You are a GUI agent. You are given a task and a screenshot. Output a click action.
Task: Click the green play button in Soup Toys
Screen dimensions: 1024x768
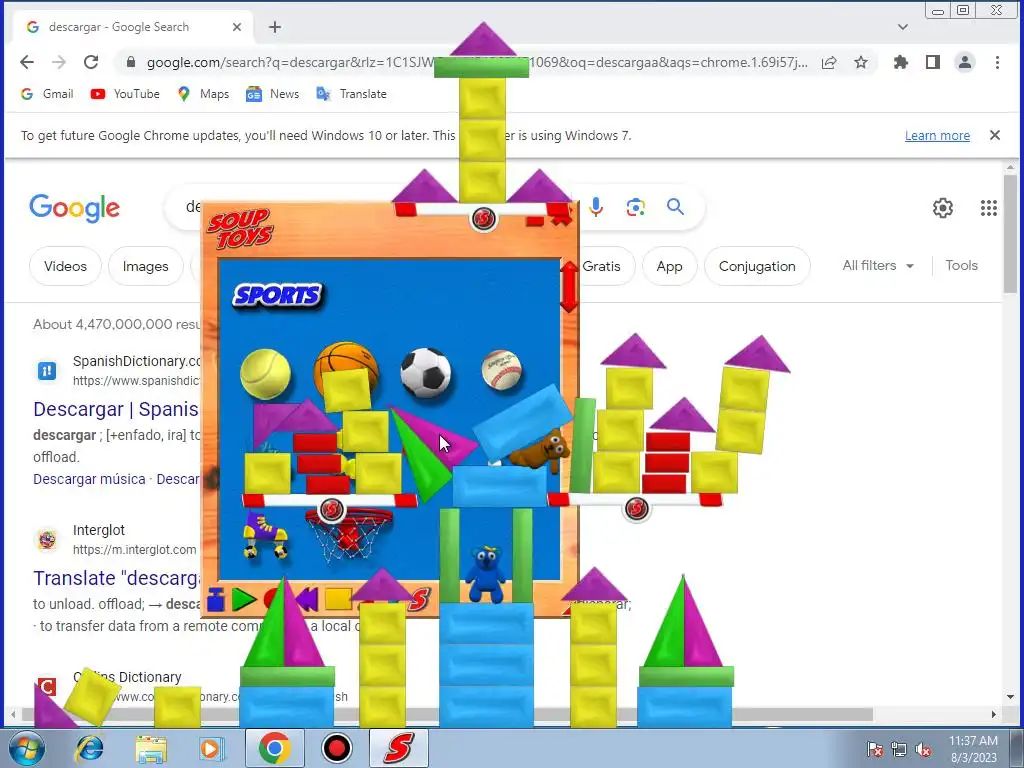pyautogui.click(x=244, y=599)
